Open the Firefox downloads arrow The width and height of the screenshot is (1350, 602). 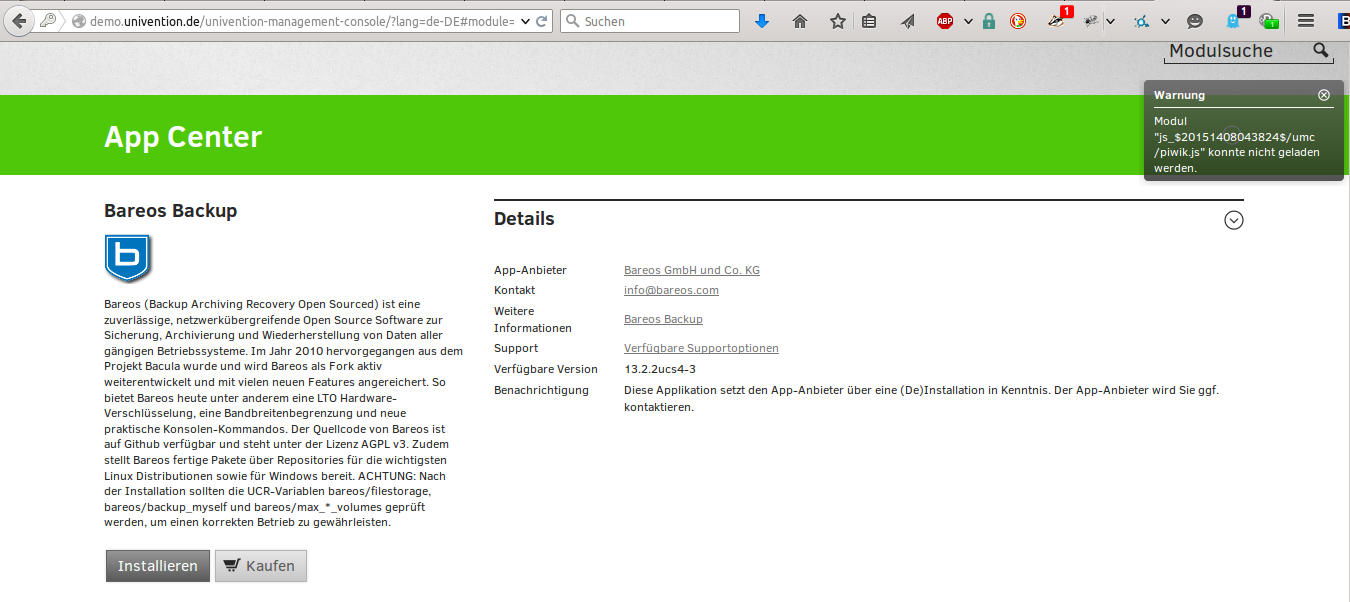coord(762,21)
